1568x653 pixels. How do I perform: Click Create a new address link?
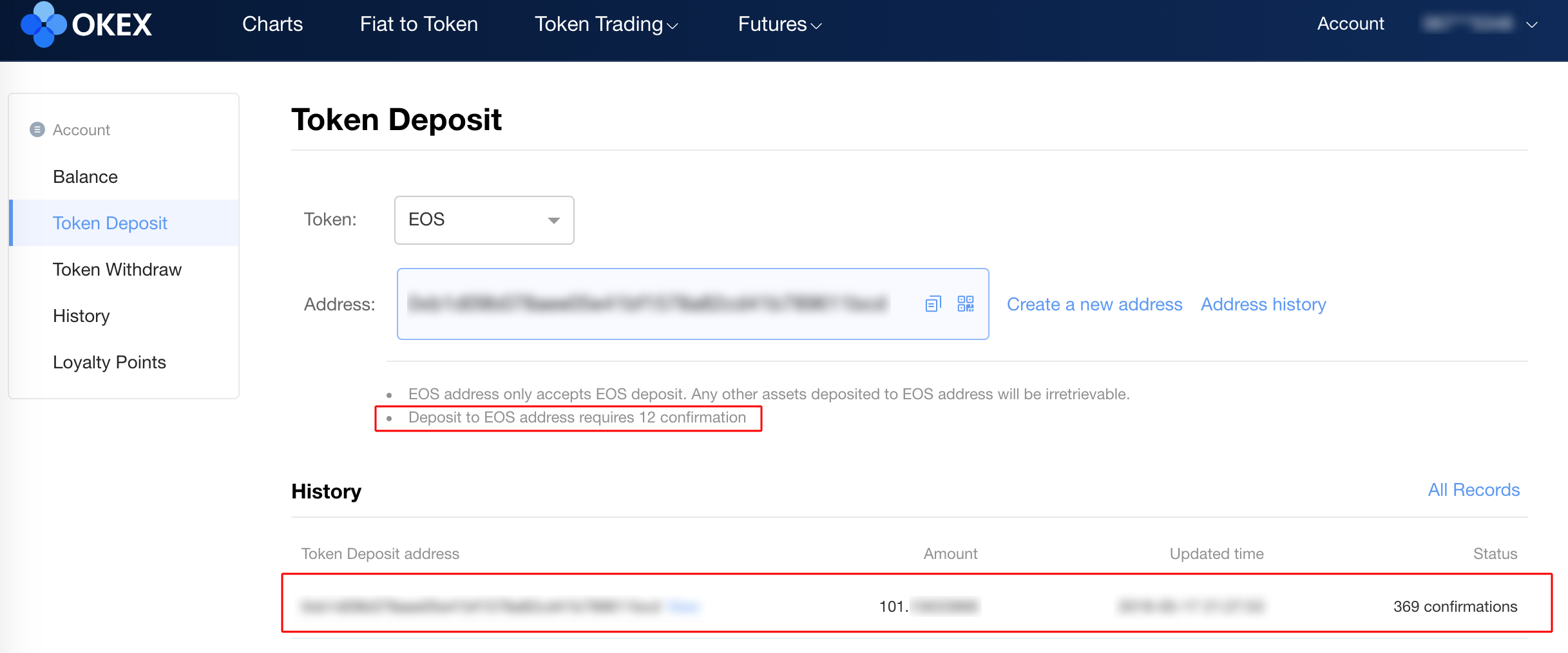[x=1095, y=304]
